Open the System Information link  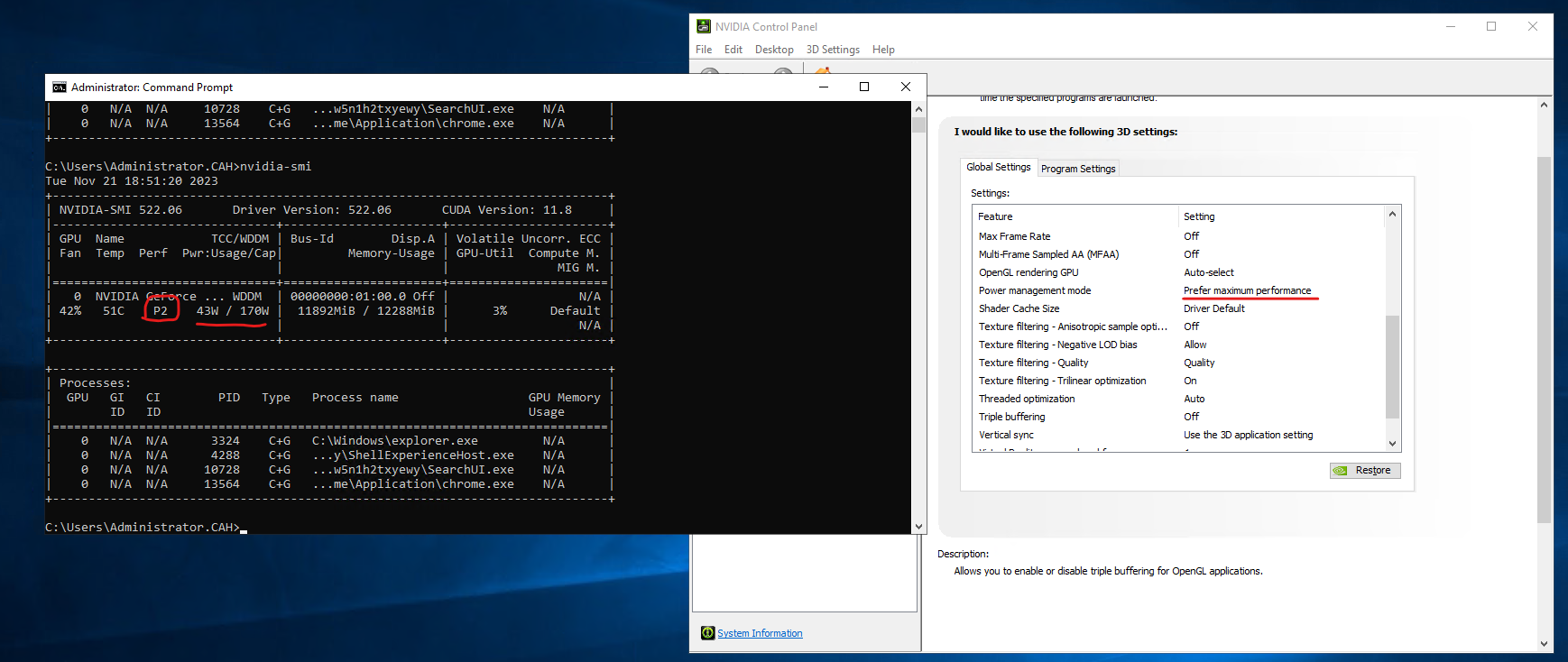tap(760, 633)
